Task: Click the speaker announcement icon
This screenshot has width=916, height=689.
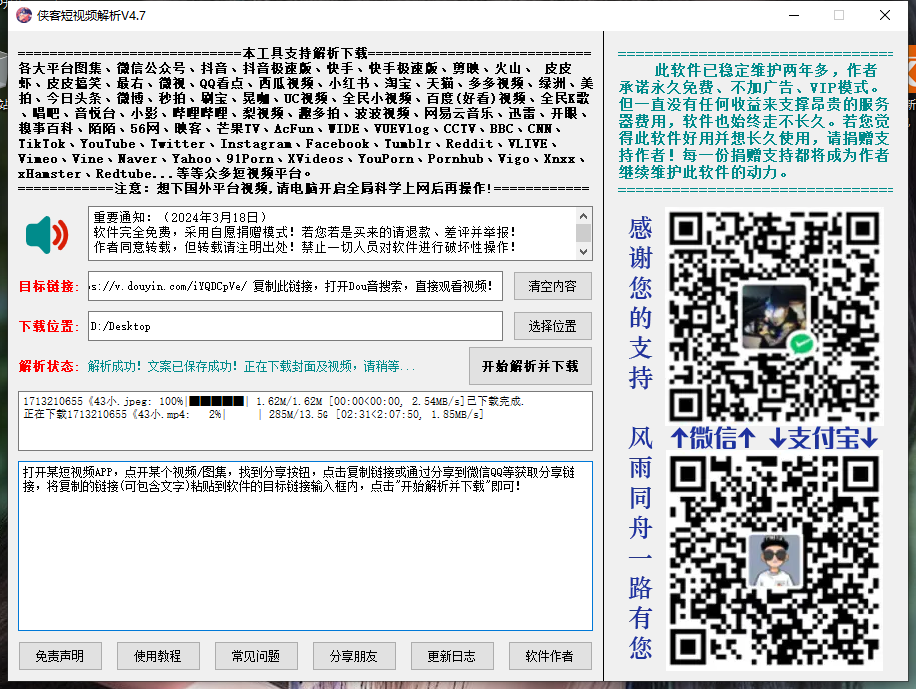Action: click(x=47, y=235)
